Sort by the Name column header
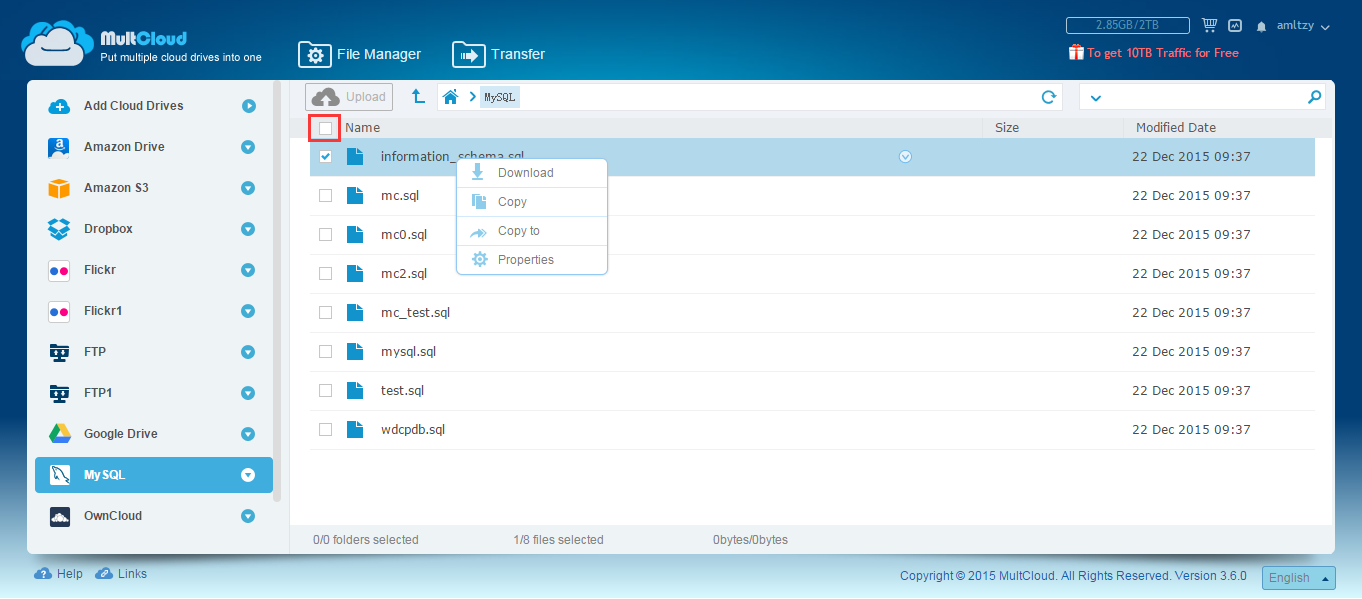The height and width of the screenshot is (599, 1362). point(362,128)
